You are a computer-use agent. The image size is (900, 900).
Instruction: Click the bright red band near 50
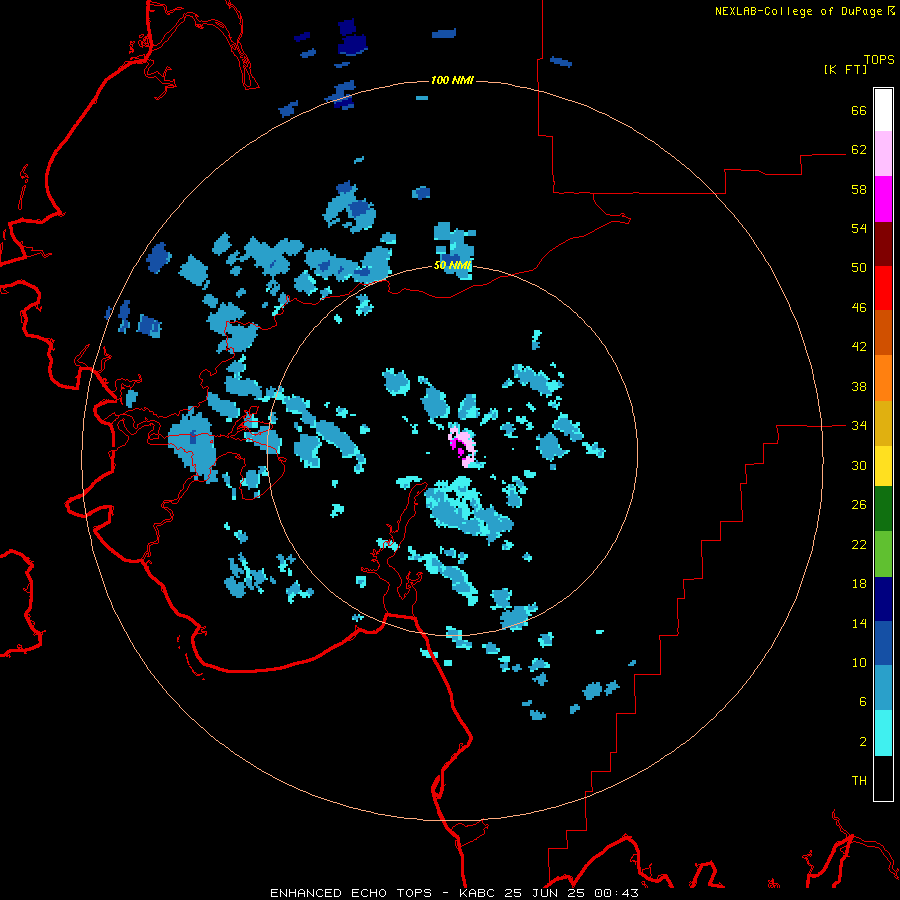point(883,288)
